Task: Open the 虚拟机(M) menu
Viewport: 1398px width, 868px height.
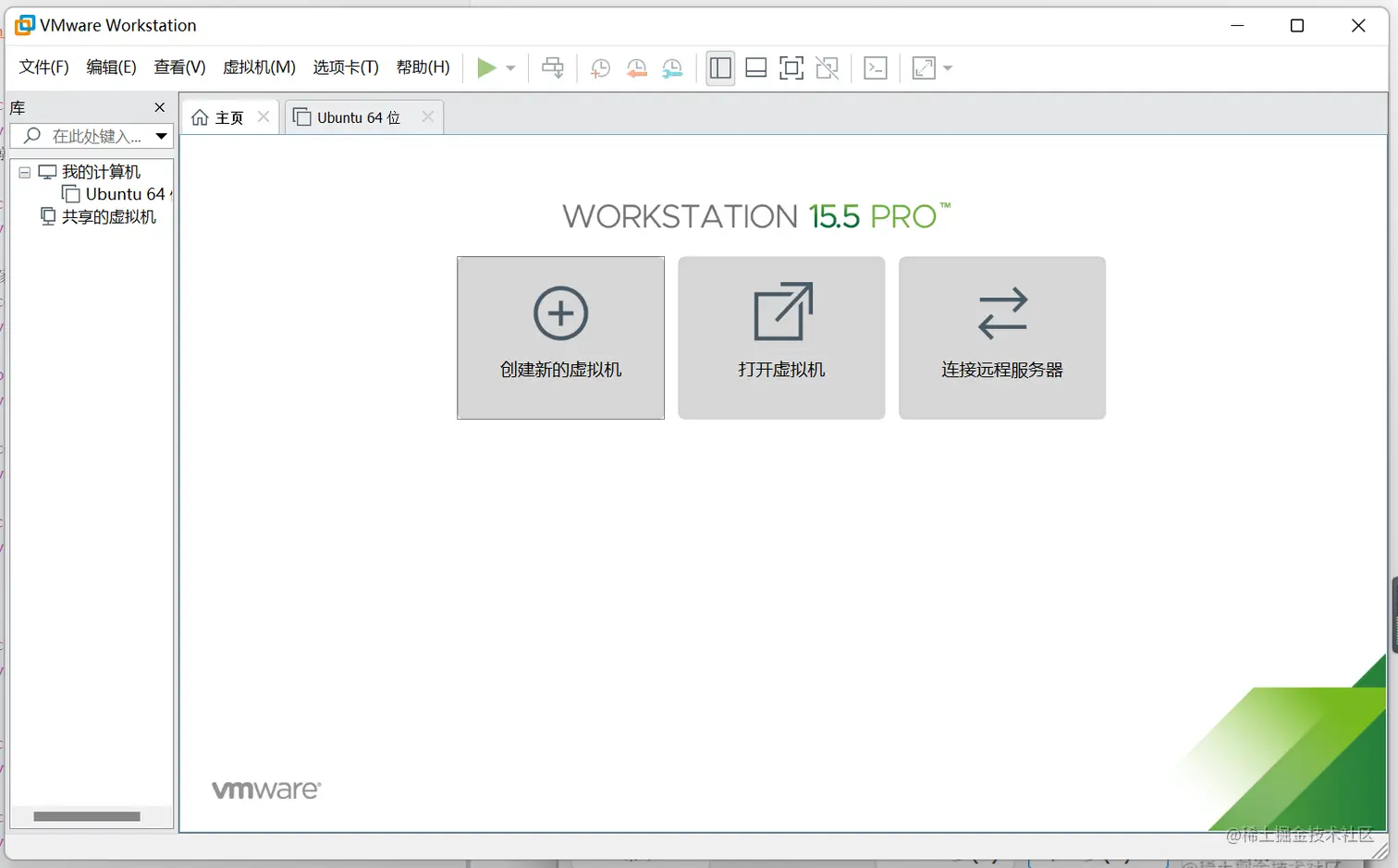Action: [x=259, y=67]
